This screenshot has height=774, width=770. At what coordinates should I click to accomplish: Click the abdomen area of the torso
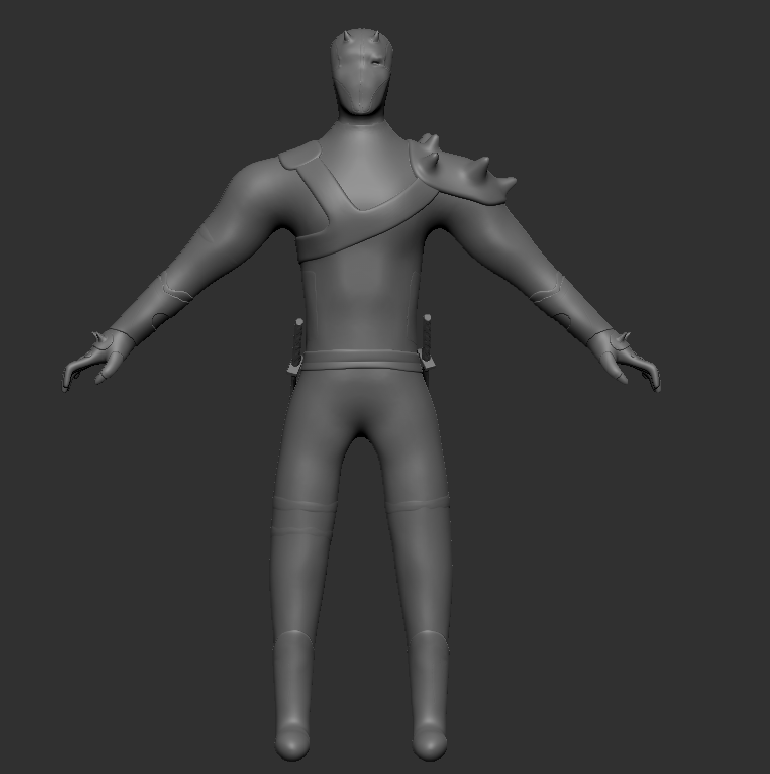tap(360, 300)
